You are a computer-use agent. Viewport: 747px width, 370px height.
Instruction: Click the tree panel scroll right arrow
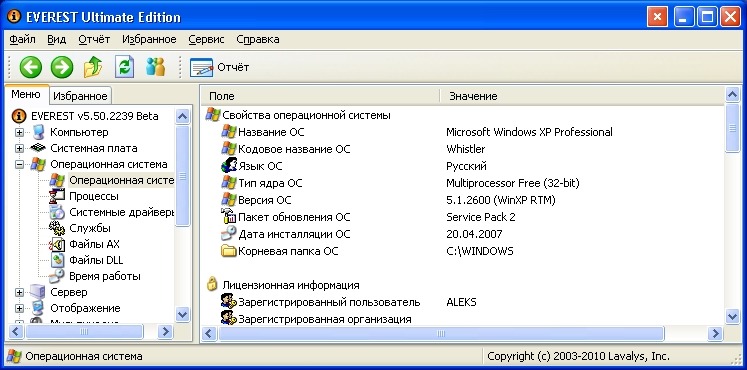click(x=165, y=331)
